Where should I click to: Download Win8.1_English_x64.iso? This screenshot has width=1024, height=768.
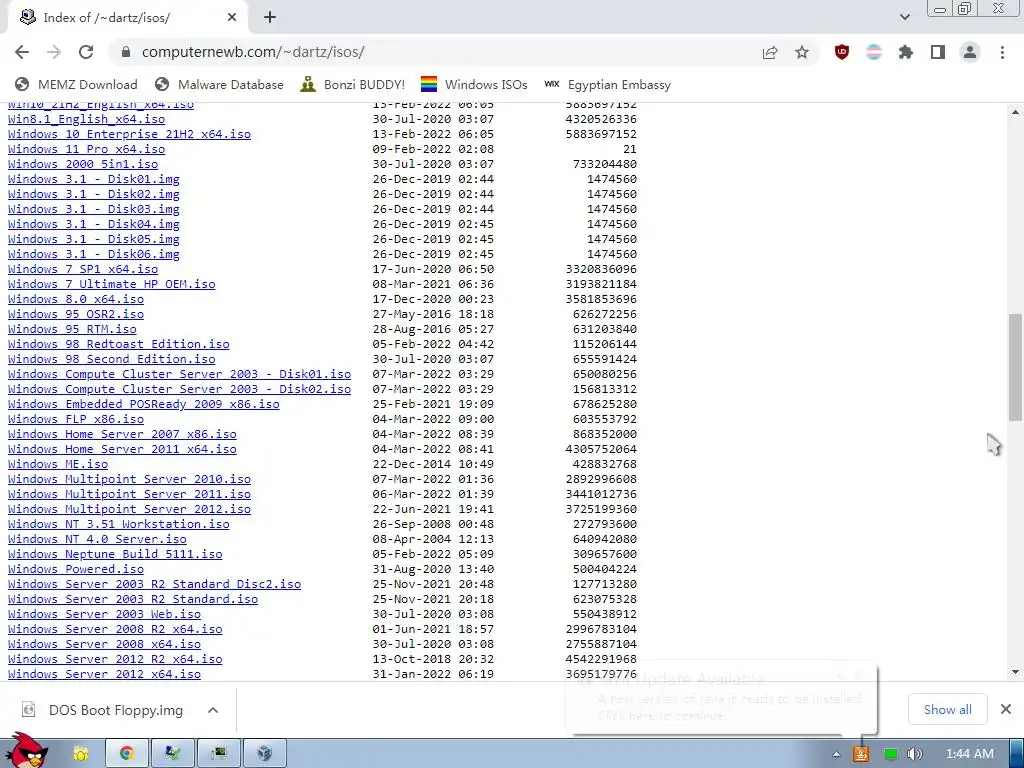click(86, 119)
